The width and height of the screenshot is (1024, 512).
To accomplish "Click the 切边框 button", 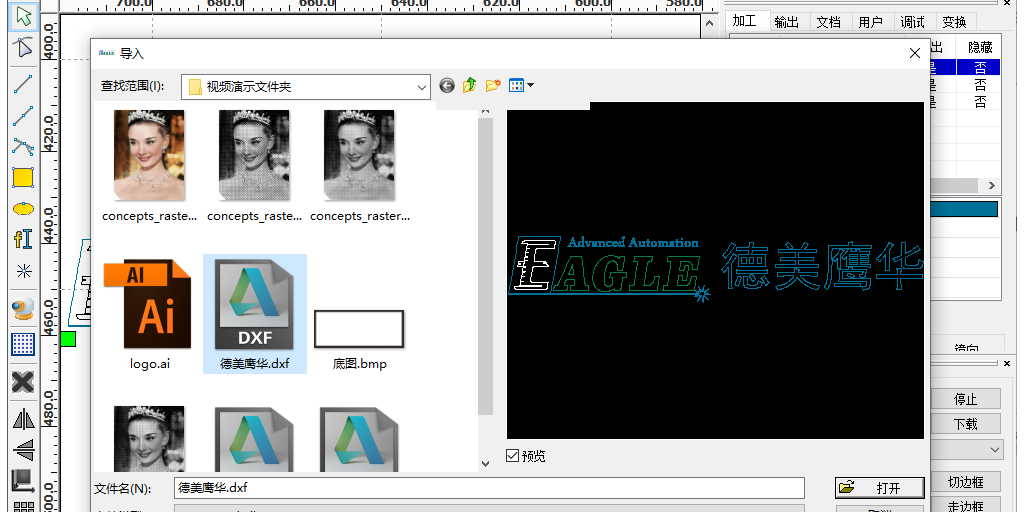I will tap(965, 482).
